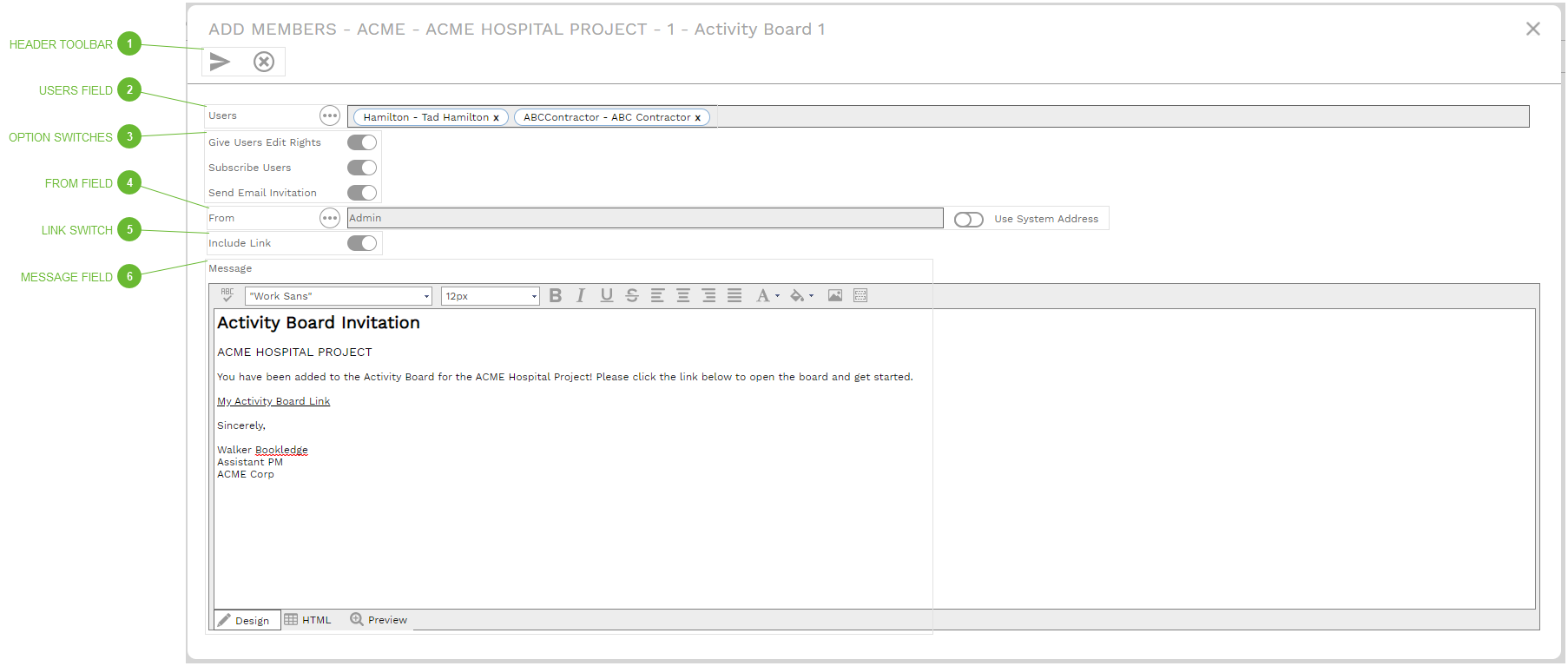Click the ACME Corp line in message

pos(246,474)
